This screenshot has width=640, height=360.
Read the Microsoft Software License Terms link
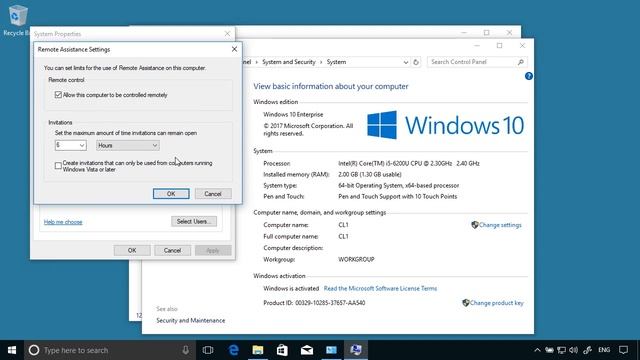380,288
